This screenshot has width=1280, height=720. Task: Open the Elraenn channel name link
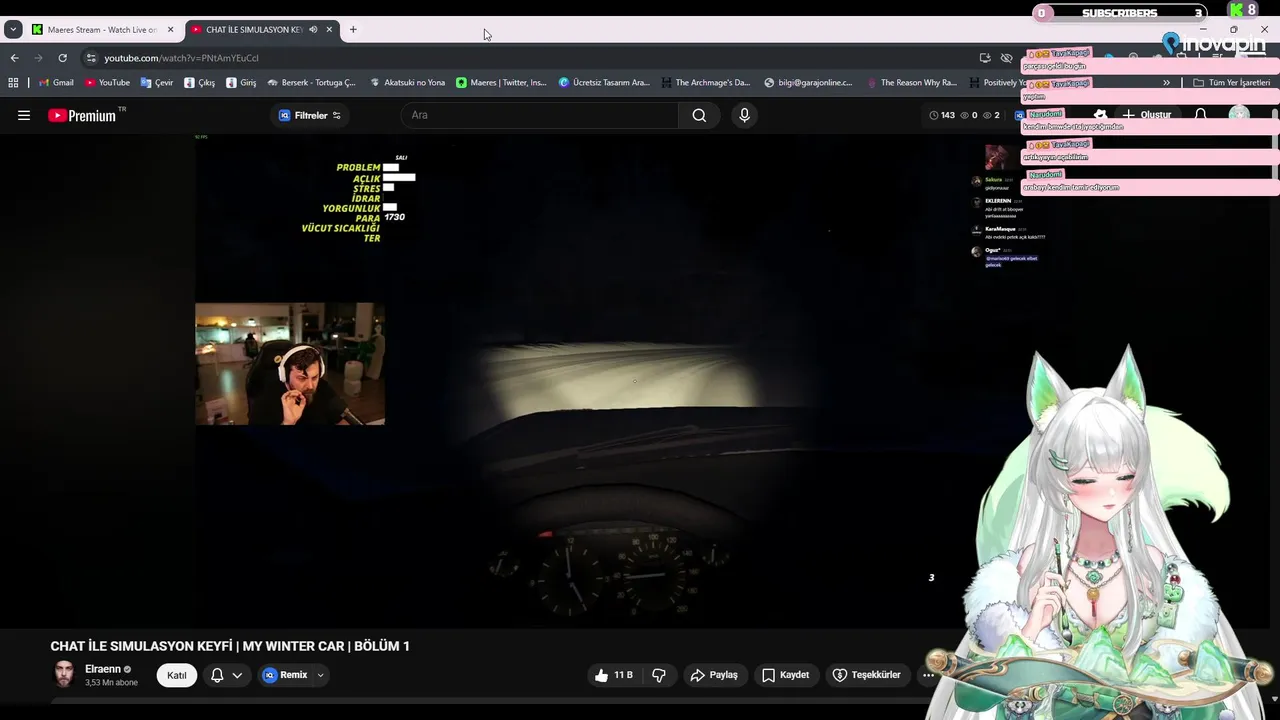click(x=103, y=669)
